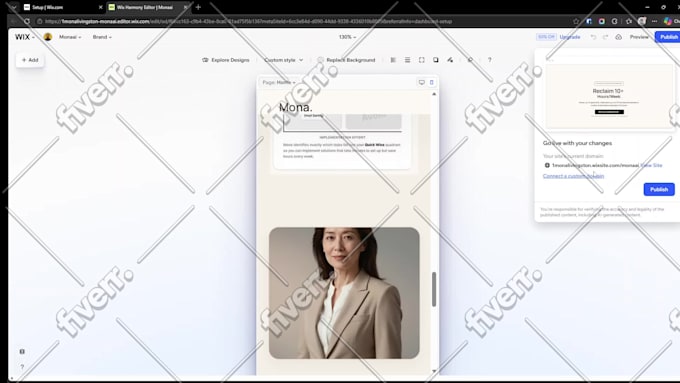
Task: Click the layout rows icon
Action: coord(407,60)
